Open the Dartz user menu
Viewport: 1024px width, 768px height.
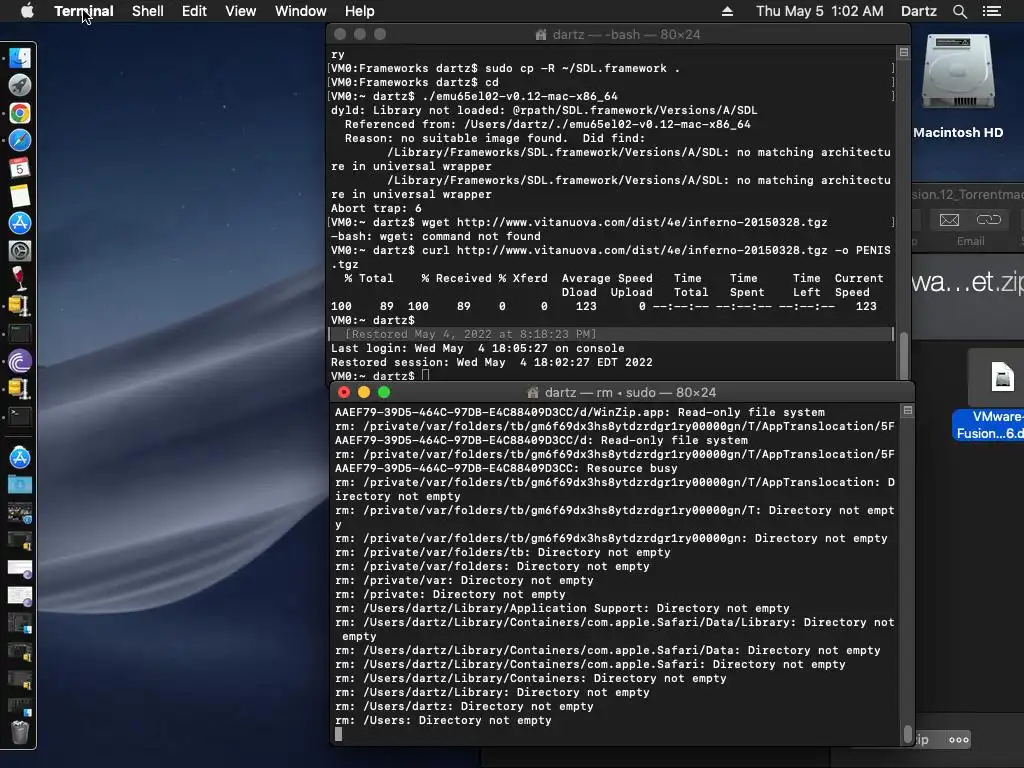(x=918, y=11)
